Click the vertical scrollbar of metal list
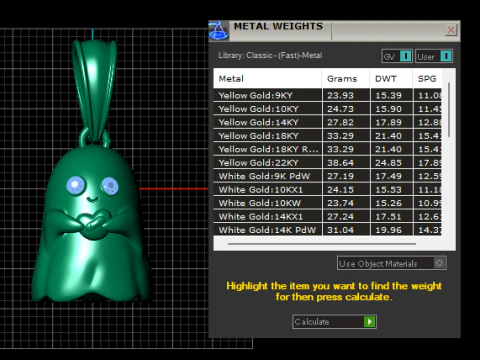 [x=449, y=110]
